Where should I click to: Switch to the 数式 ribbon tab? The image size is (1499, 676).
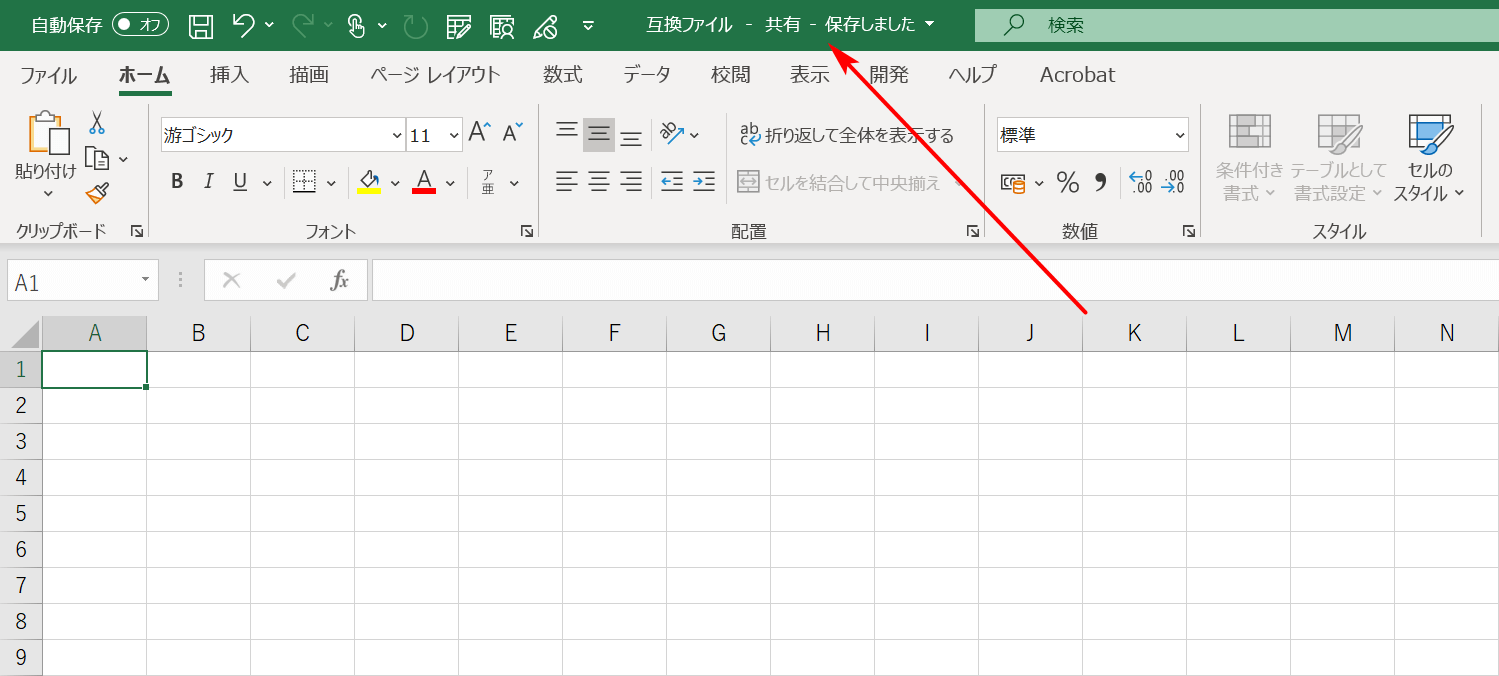pyautogui.click(x=562, y=74)
